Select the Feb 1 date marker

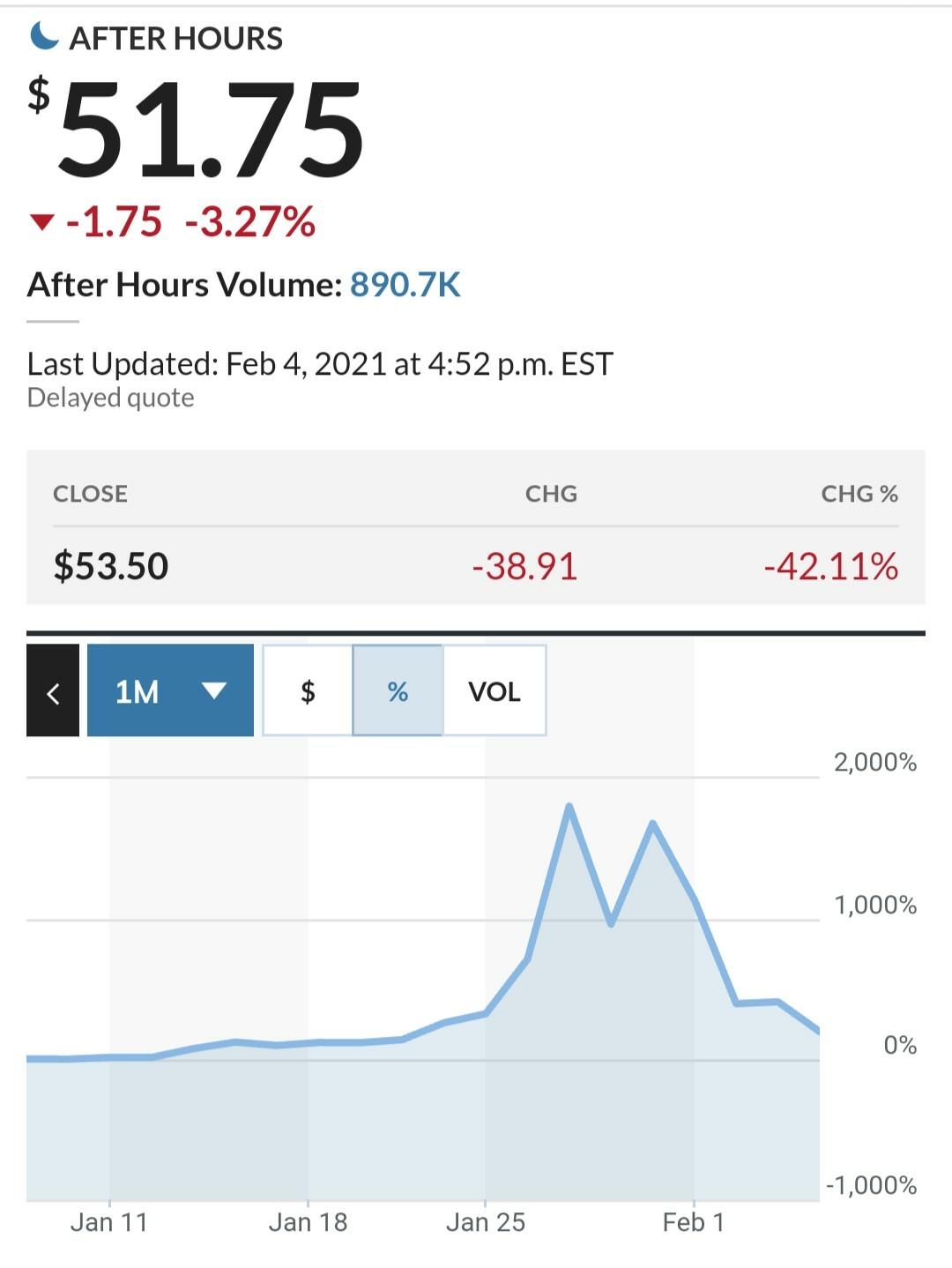[x=694, y=1222]
